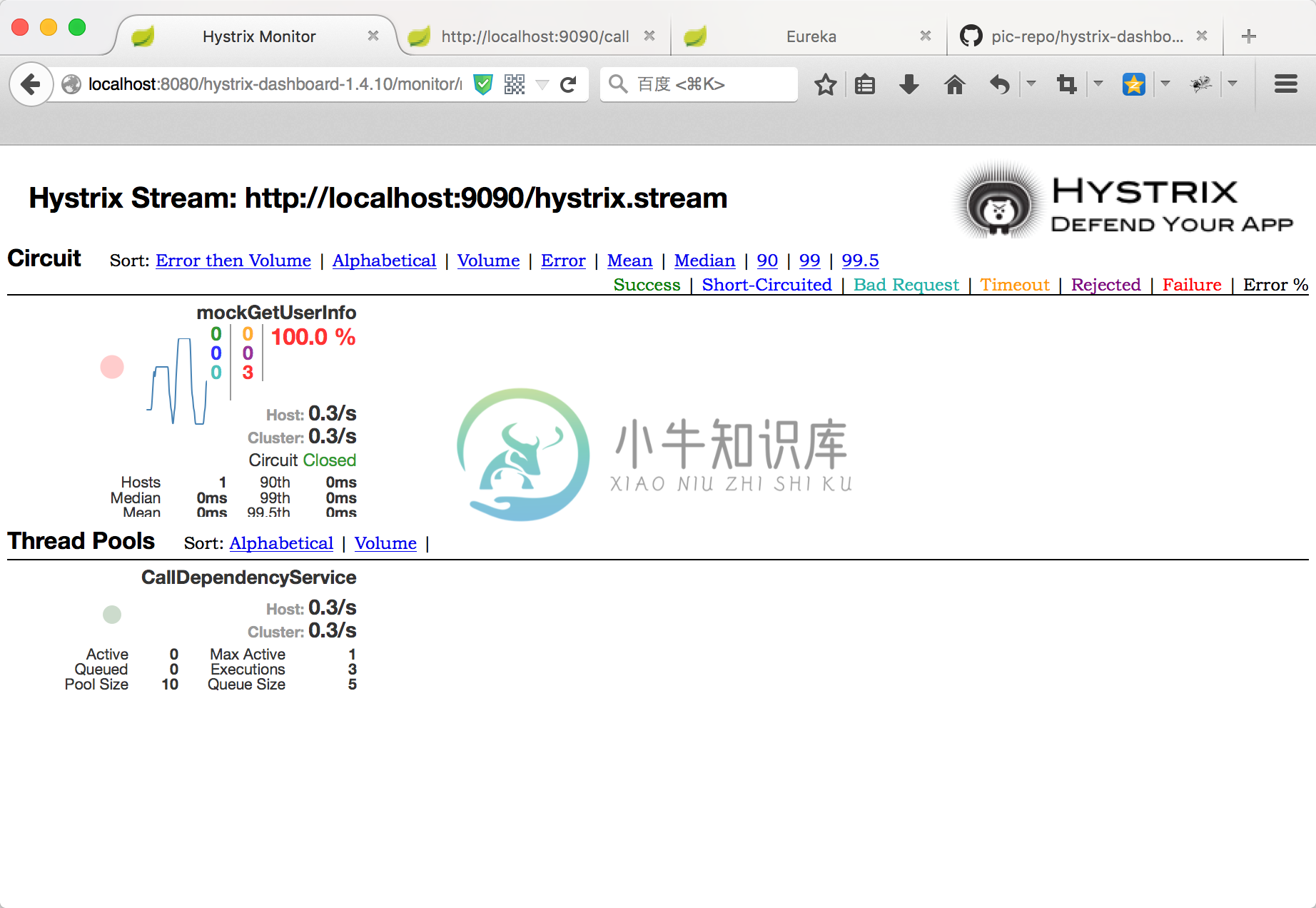Sort circuits by 90 percentile

click(x=767, y=261)
